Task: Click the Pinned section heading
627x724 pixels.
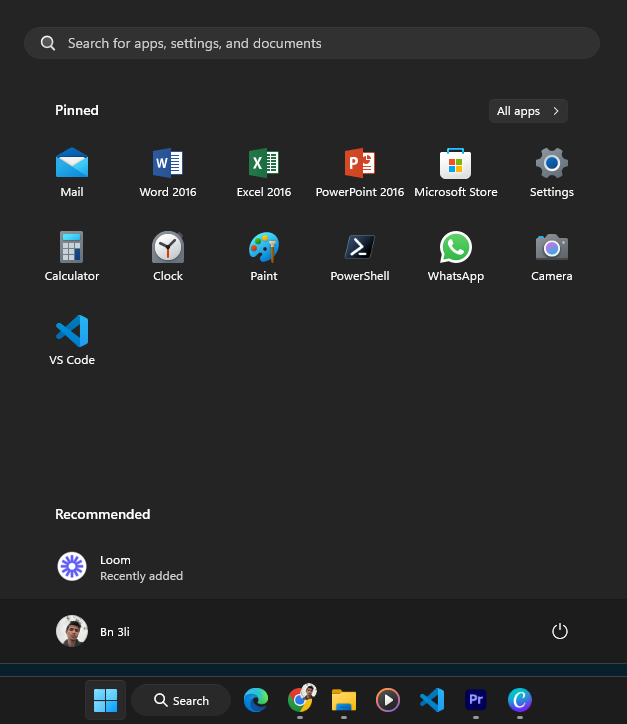Action: [x=77, y=110]
